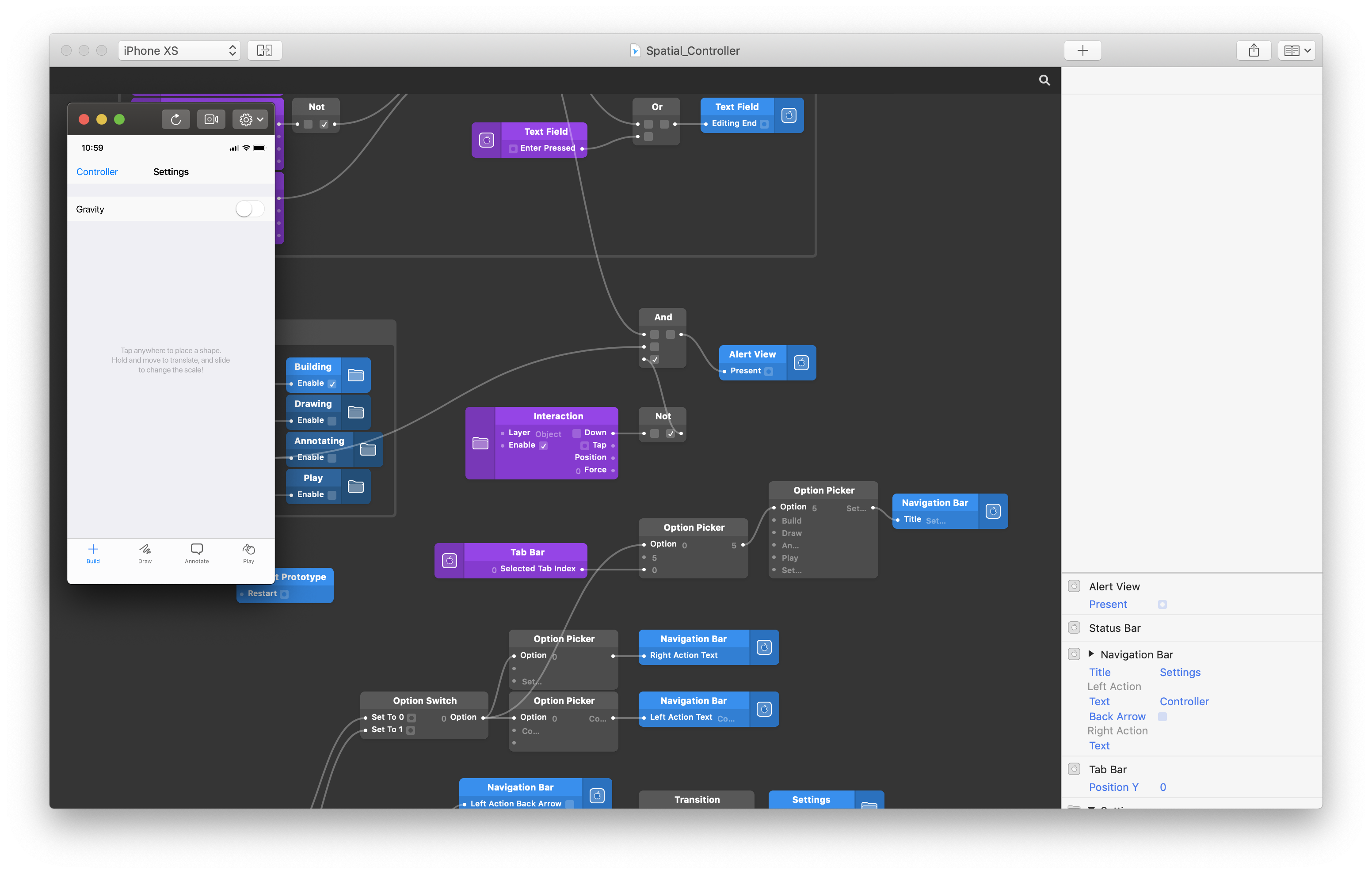Viewport: 1372px width, 874px height.
Task: Edit the Position Y value in sidebar
Action: 1163,787
